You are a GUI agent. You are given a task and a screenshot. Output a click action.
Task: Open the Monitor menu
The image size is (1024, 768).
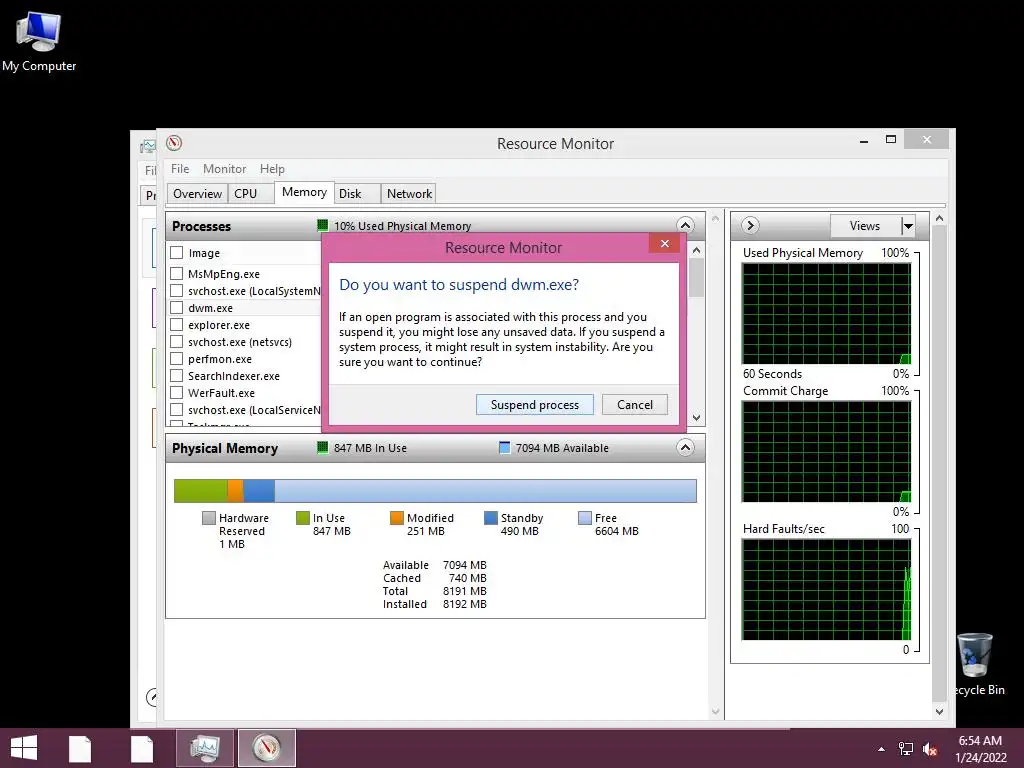coord(224,168)
